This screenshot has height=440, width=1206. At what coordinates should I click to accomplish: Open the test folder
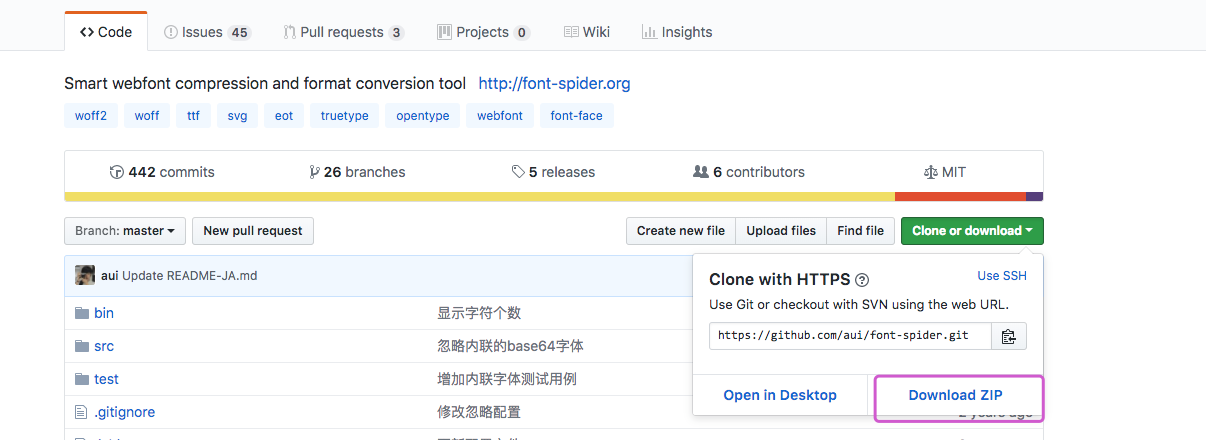[107, 379]
